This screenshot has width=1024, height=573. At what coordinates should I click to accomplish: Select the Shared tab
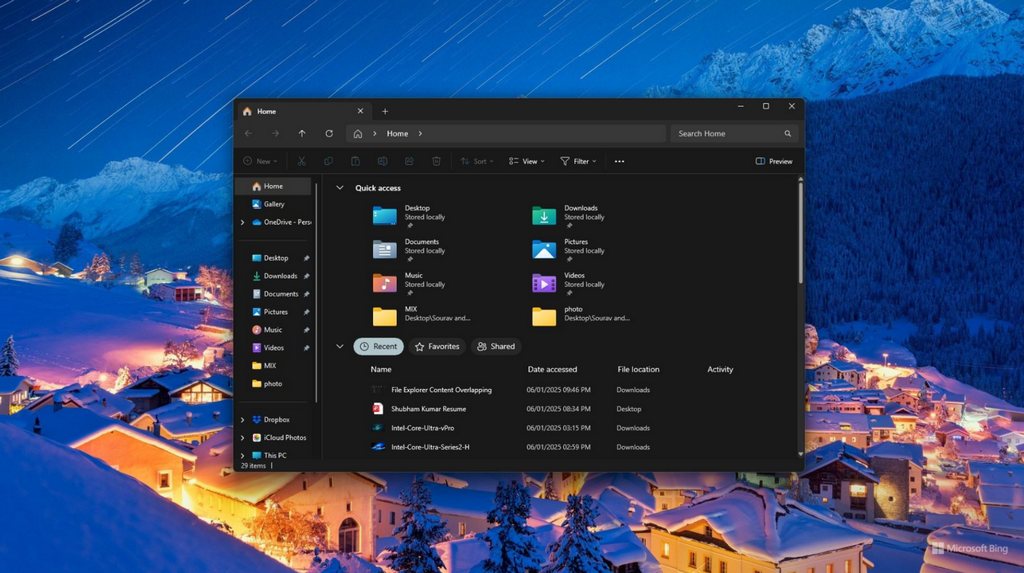coord(496,346)
